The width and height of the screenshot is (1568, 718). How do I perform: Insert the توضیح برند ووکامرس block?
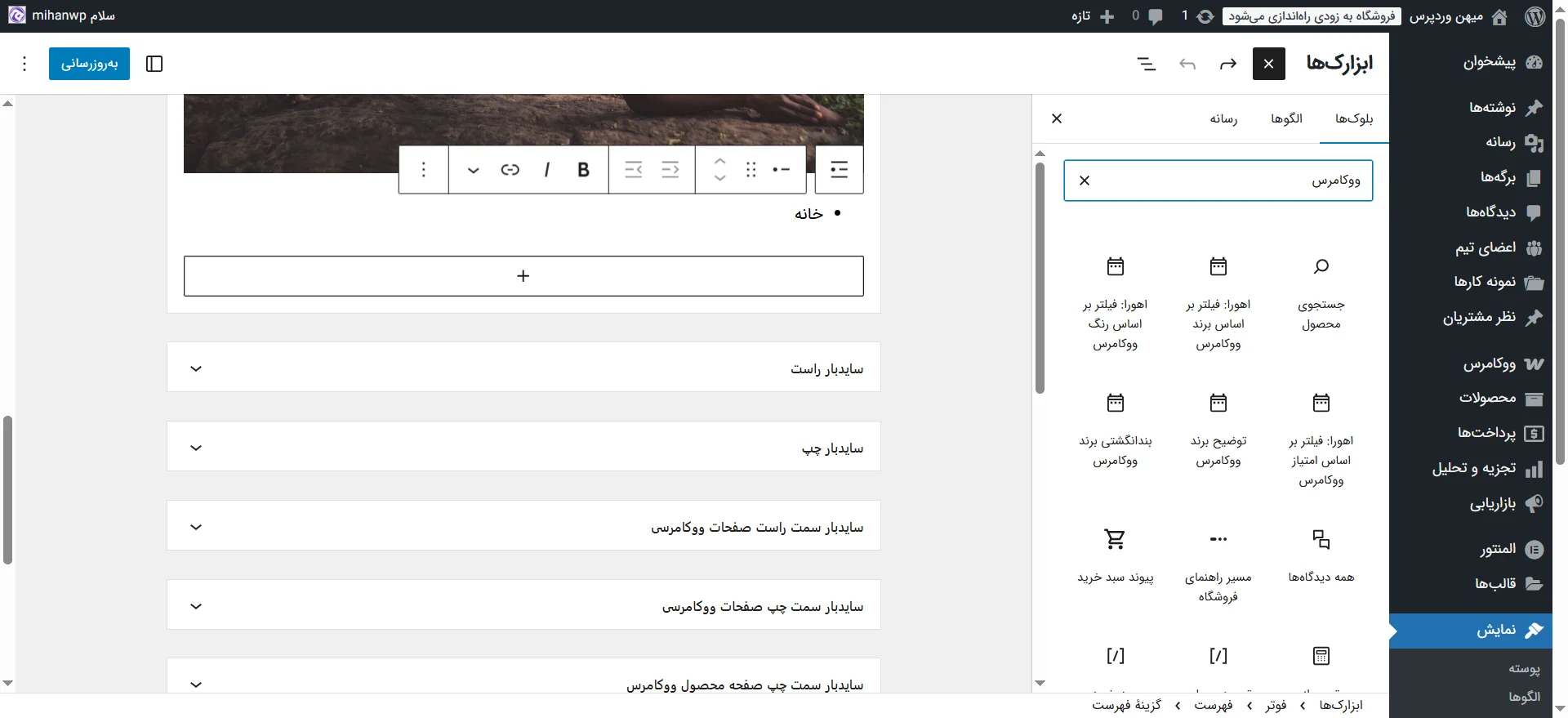tap(1218, 430)
